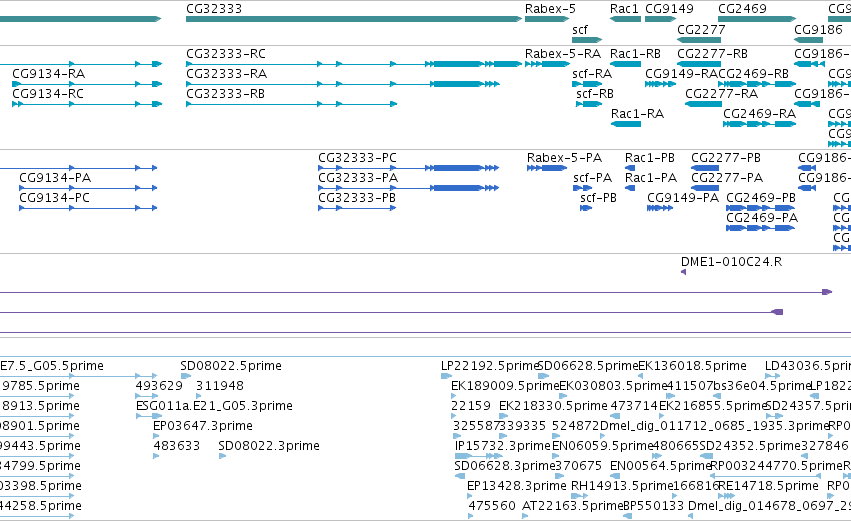Viewport: 851px width, 521px height.
Task: Select the SD08022.5prime EST label
Action: 231,366
